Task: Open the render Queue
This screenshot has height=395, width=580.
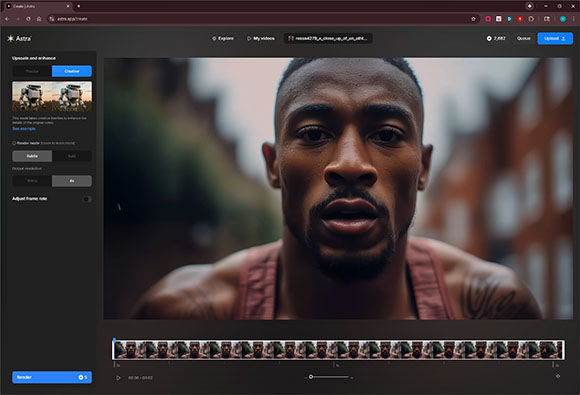Action: tap(523, 38)
